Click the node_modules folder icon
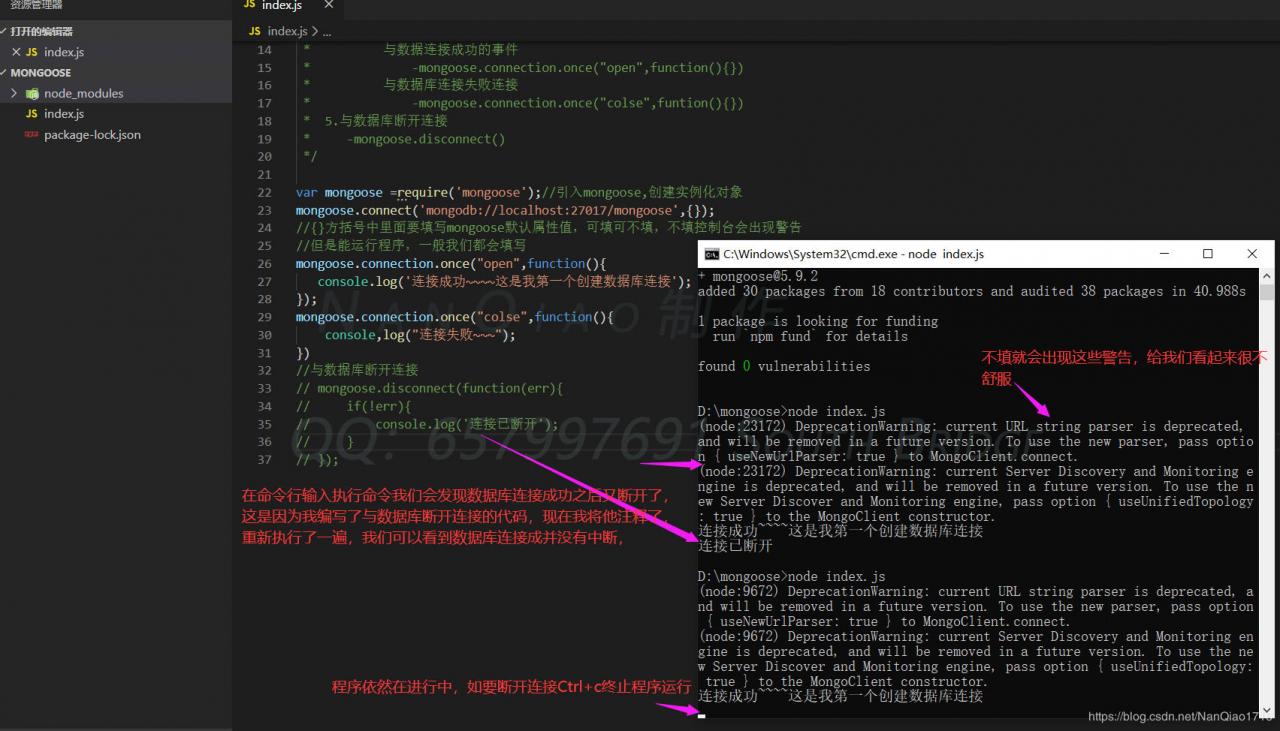The image size is (1280, 731). tap(32, 93)
